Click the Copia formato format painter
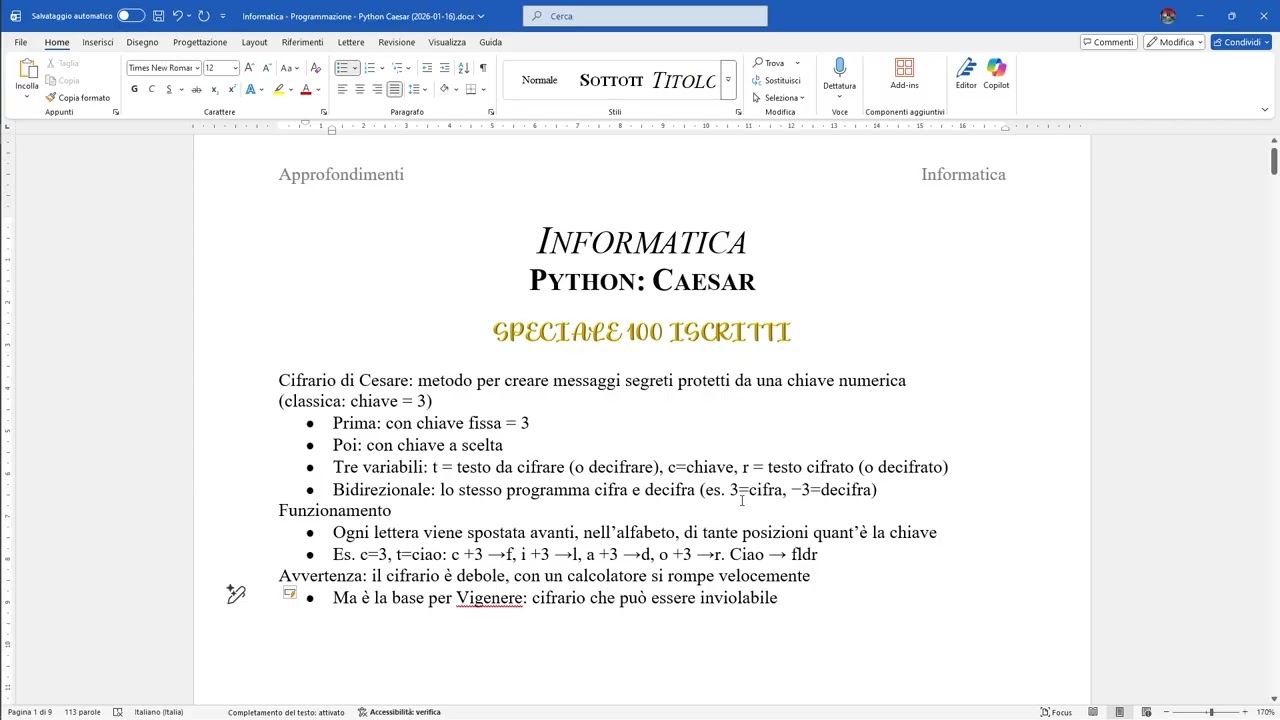This screenshot has height=720, width=1280. point(77,98)
